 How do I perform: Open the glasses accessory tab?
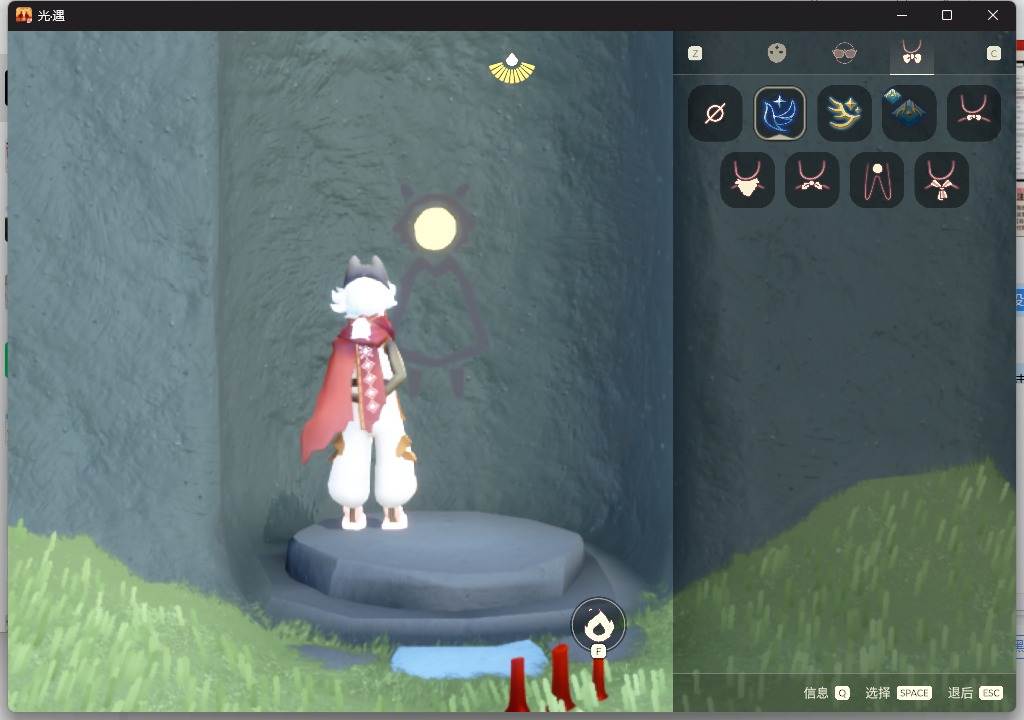[x=844, y=53]
